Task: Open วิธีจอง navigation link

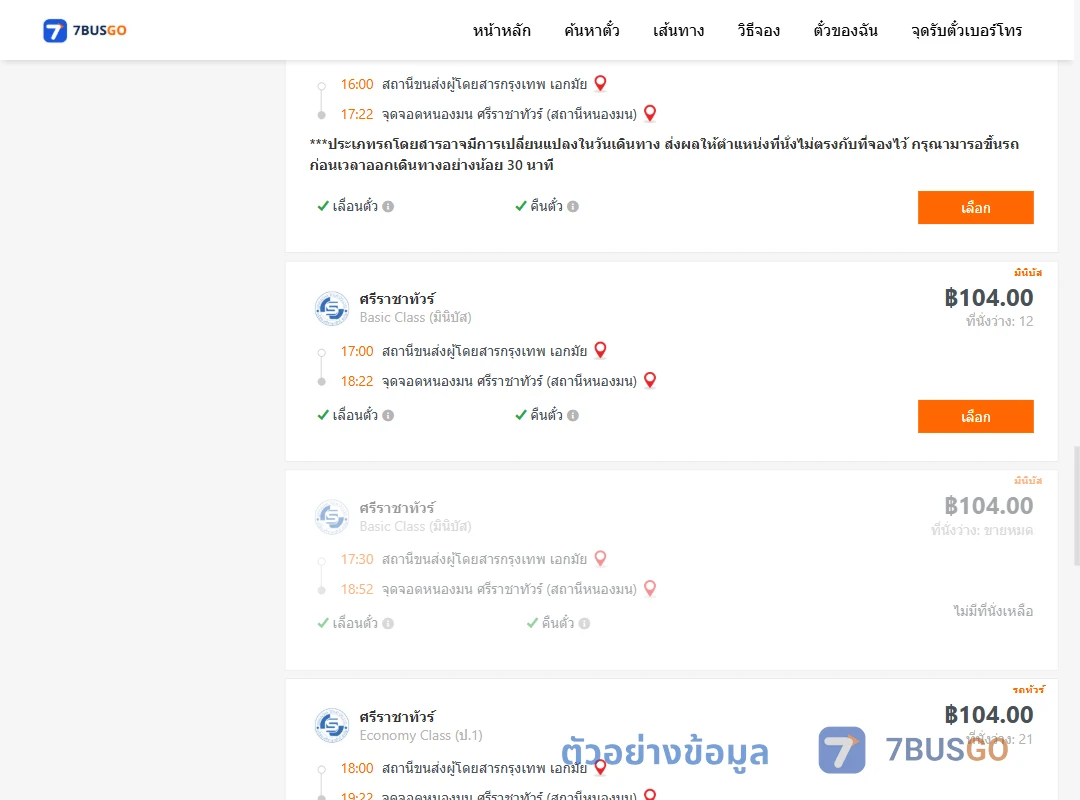Action: point(758,30)
